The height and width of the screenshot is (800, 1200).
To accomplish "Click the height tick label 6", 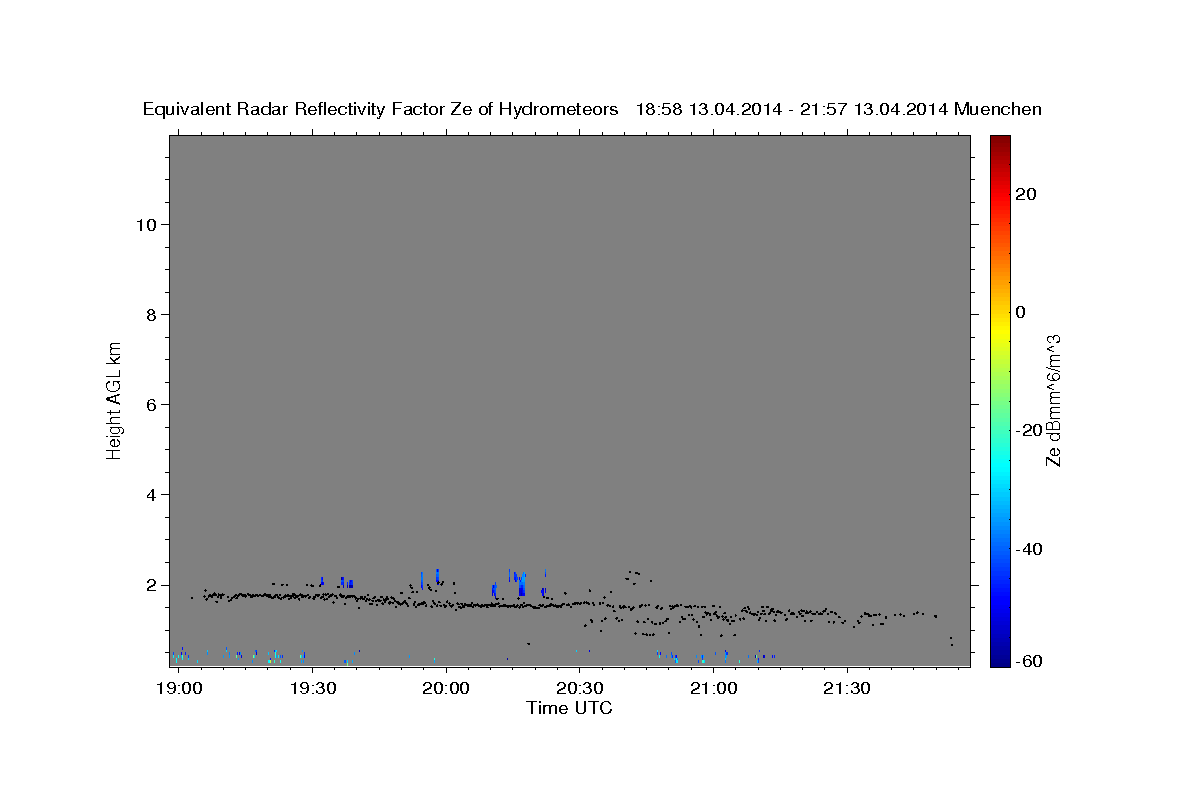I will click(151, 405).
